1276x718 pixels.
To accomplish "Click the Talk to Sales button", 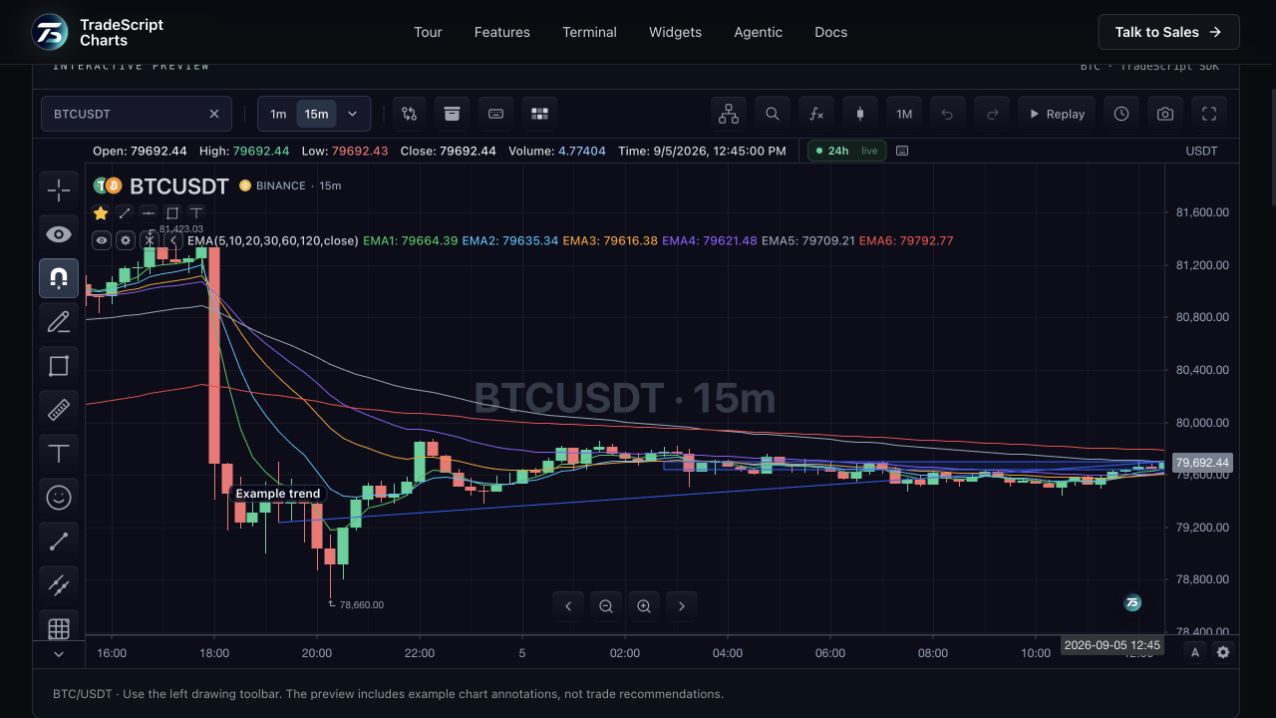I will coord(1168,32).
